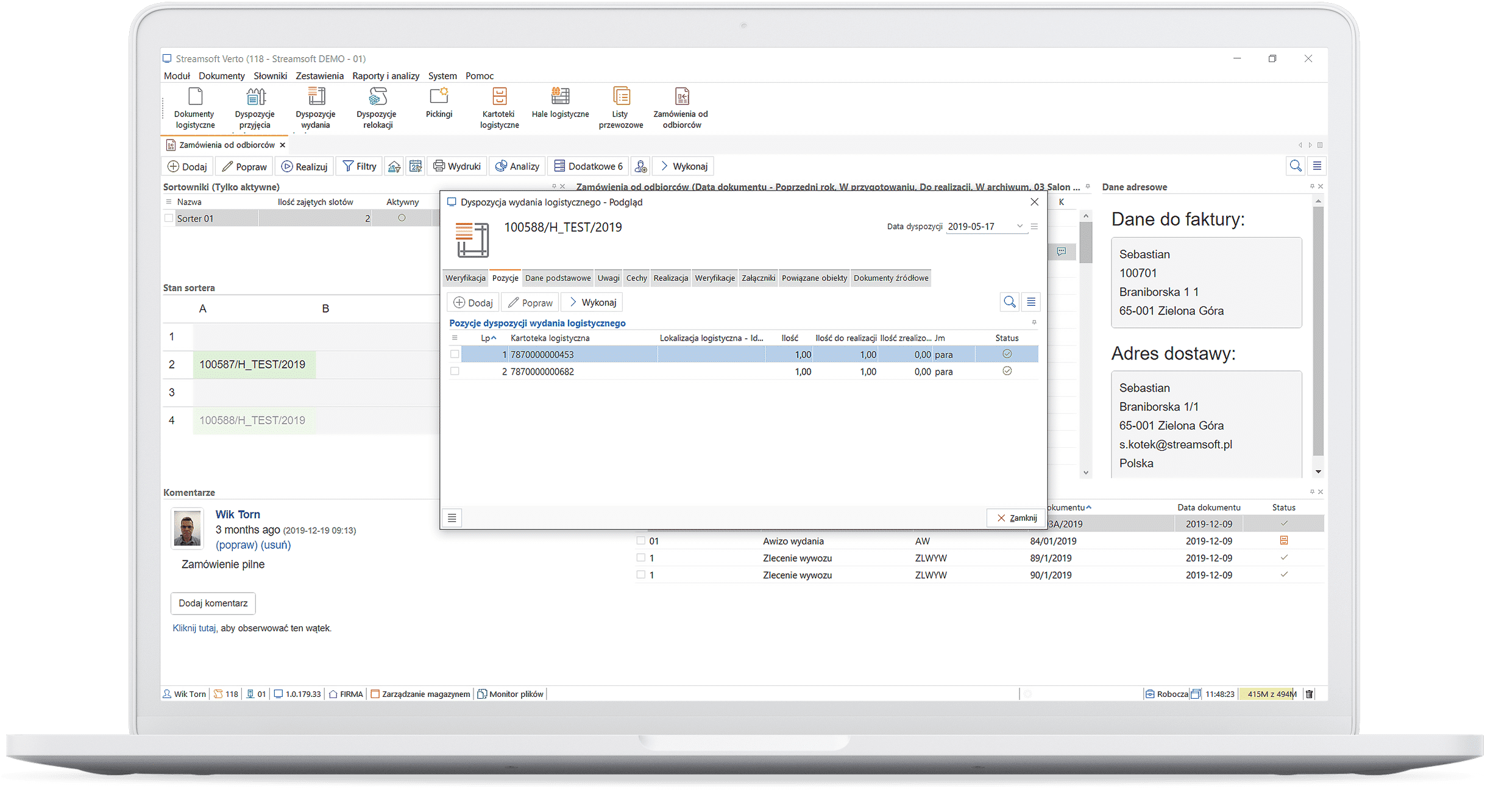Tick checkbox for position 7870000000682
1493x812 pixels.
455,371
